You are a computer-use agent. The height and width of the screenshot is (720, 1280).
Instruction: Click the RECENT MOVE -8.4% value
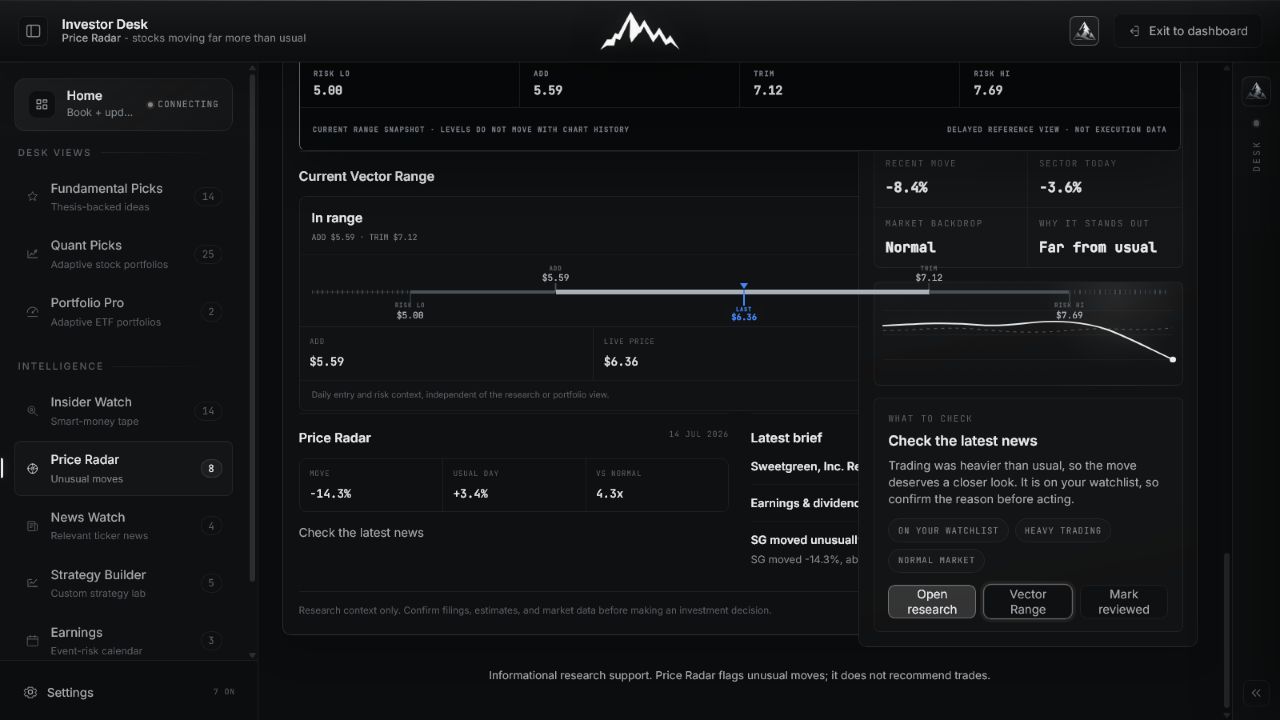(x=906, y=187)
